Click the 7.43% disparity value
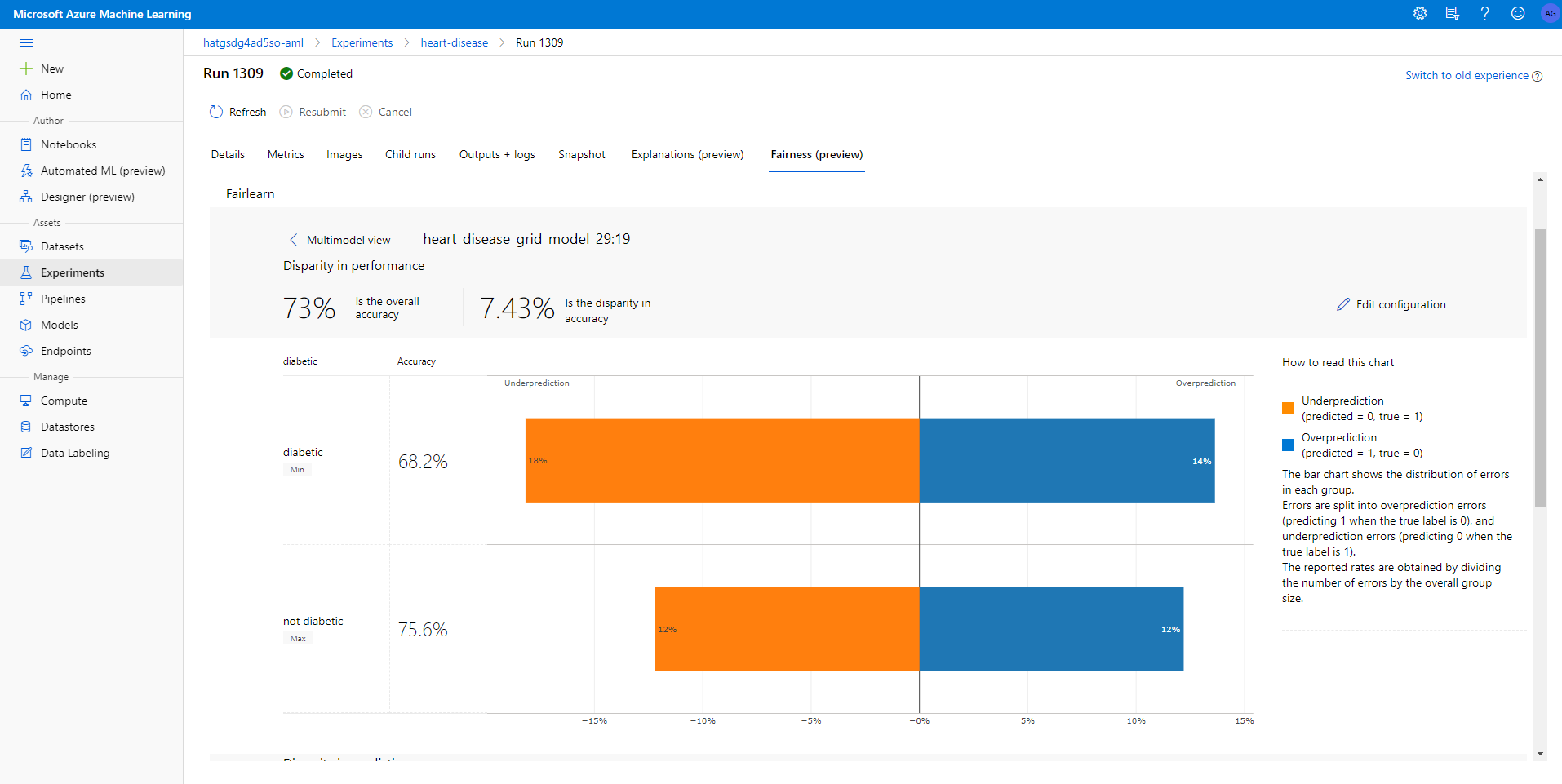1562x784 pixels. pos(517,308)
